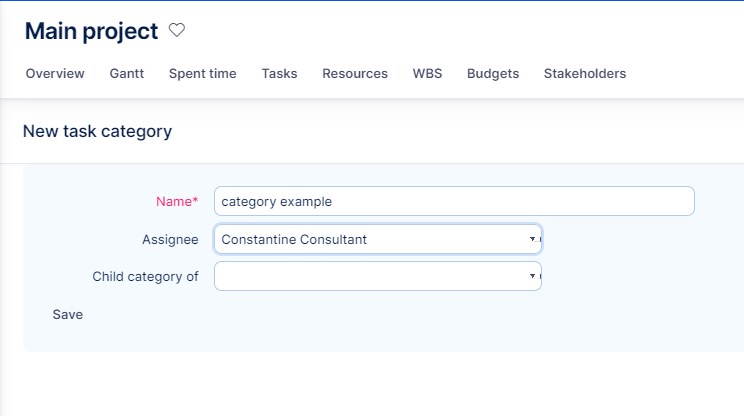Go to the Spent time tab
Image resolution: width=744 pixels, height=416 pixels.
(x=203, y=74)
